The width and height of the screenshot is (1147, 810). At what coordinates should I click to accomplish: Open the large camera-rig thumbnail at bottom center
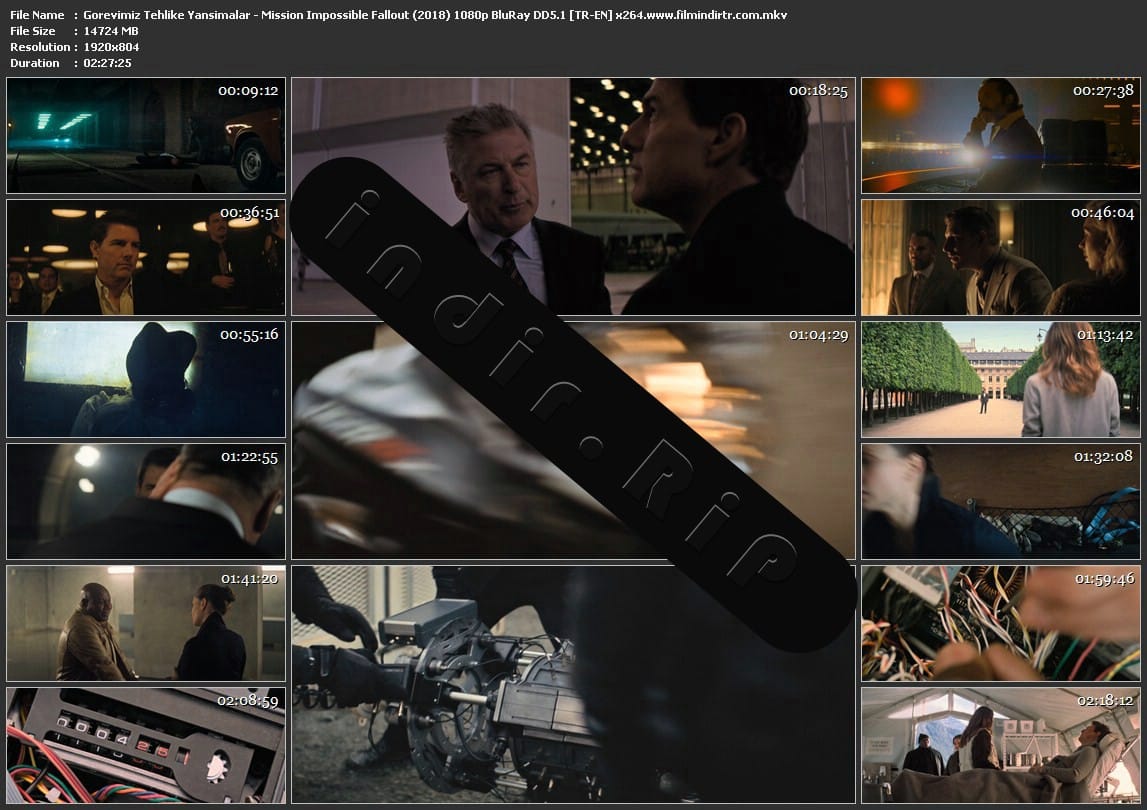tap(573, 684)
